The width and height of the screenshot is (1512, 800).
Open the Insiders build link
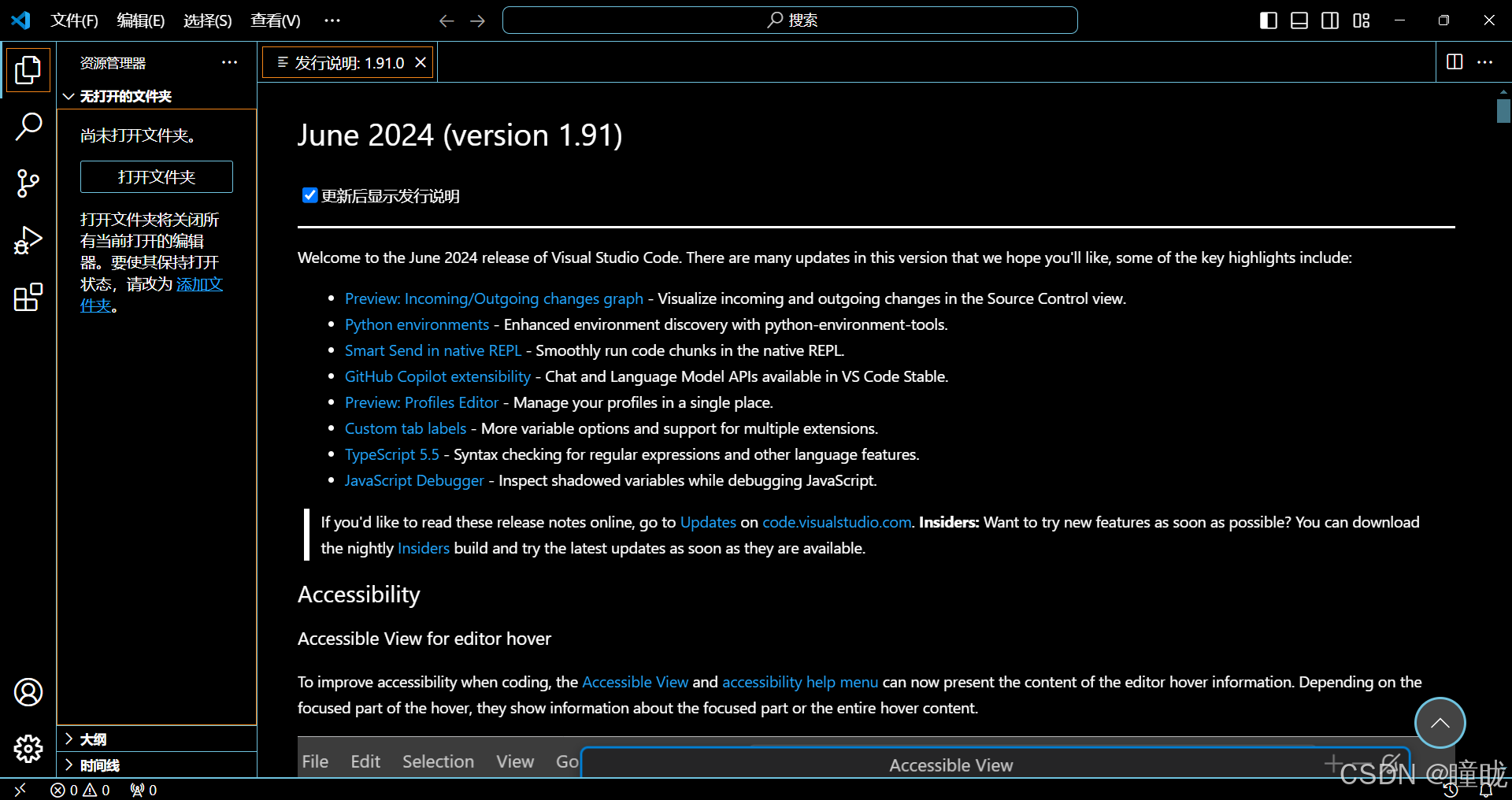[x=424, y=548]
